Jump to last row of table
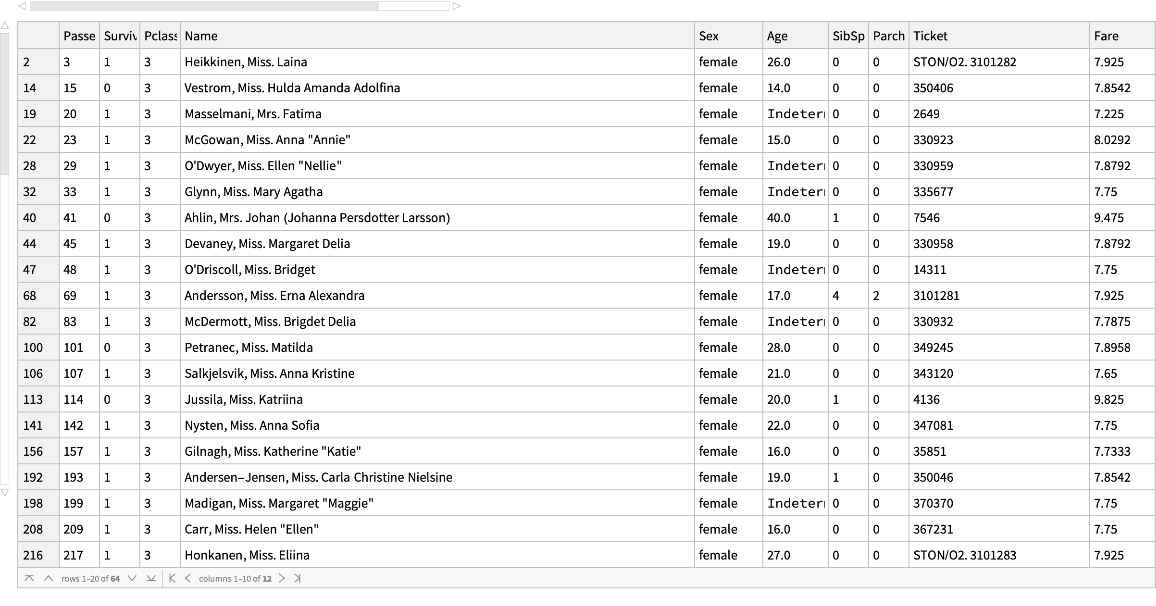This screenshot has width=1156, height=606. (x=151, y=579)
